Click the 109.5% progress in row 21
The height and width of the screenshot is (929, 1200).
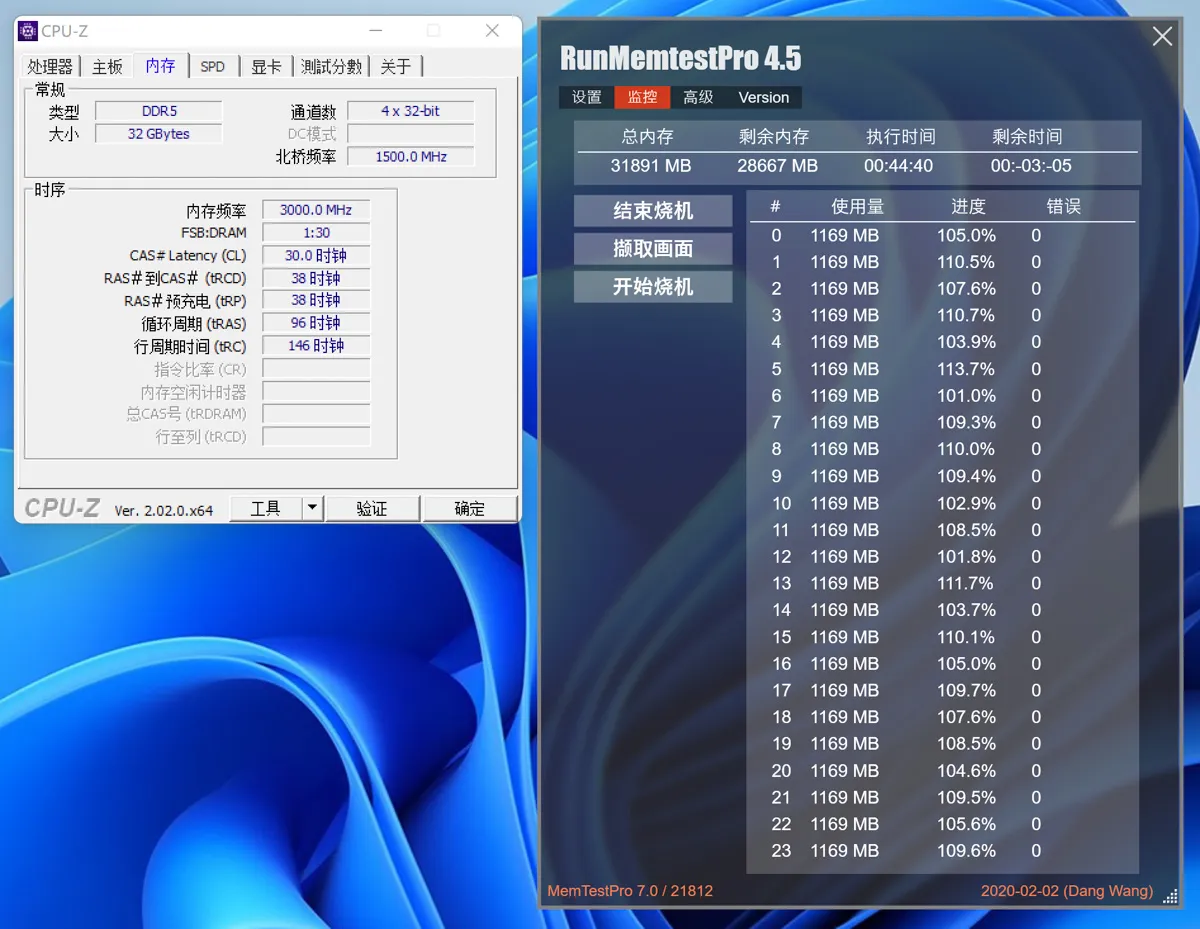click(x=966, y=797)
